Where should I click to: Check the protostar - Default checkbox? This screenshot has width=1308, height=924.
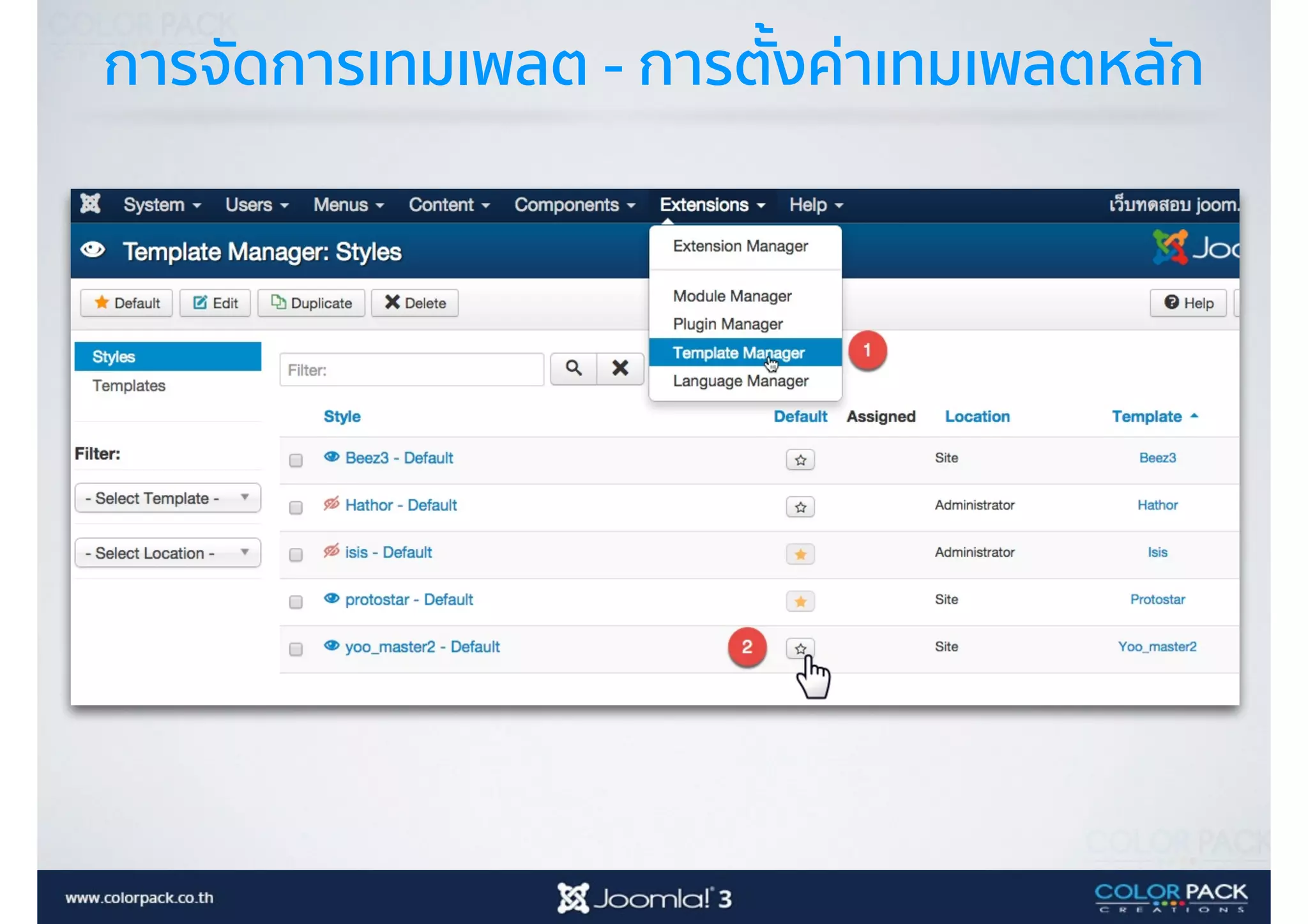coord(296,602)
